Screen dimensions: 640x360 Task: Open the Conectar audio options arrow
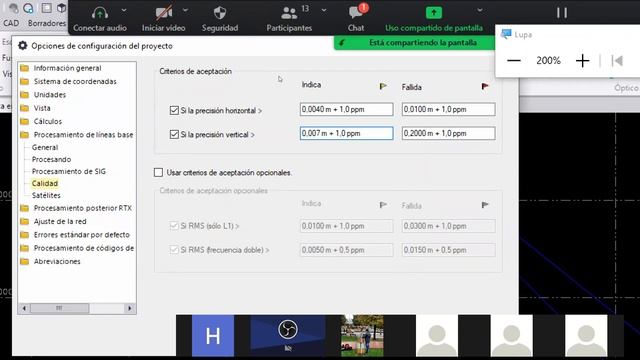tap(124, 10)
